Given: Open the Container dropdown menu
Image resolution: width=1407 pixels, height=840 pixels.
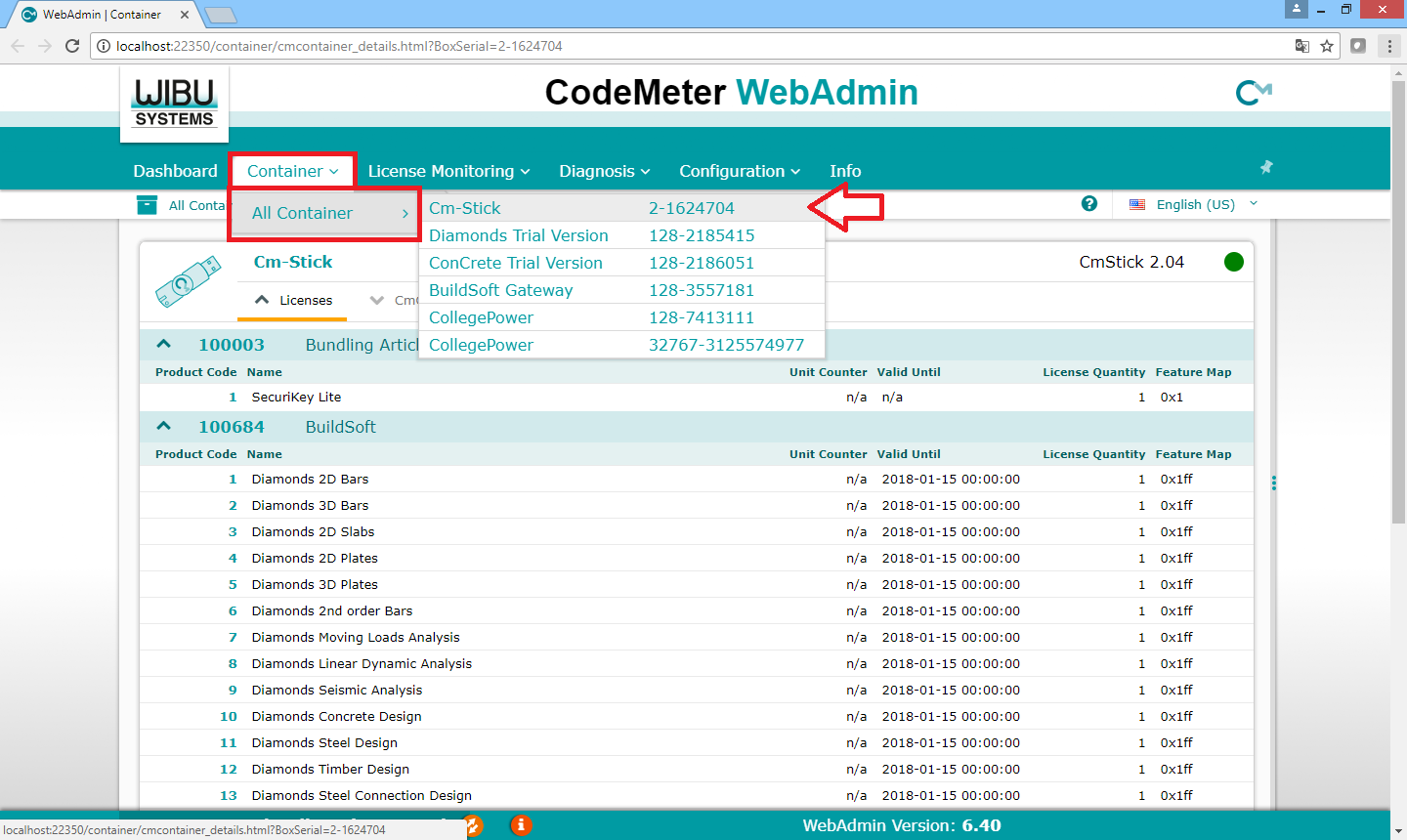Looking at the screenshot, I should [x=293, y=171].
